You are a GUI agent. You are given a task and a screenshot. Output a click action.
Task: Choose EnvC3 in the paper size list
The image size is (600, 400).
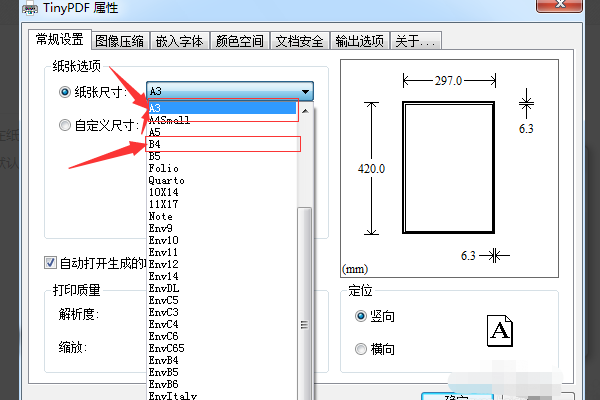coord(222,312)
